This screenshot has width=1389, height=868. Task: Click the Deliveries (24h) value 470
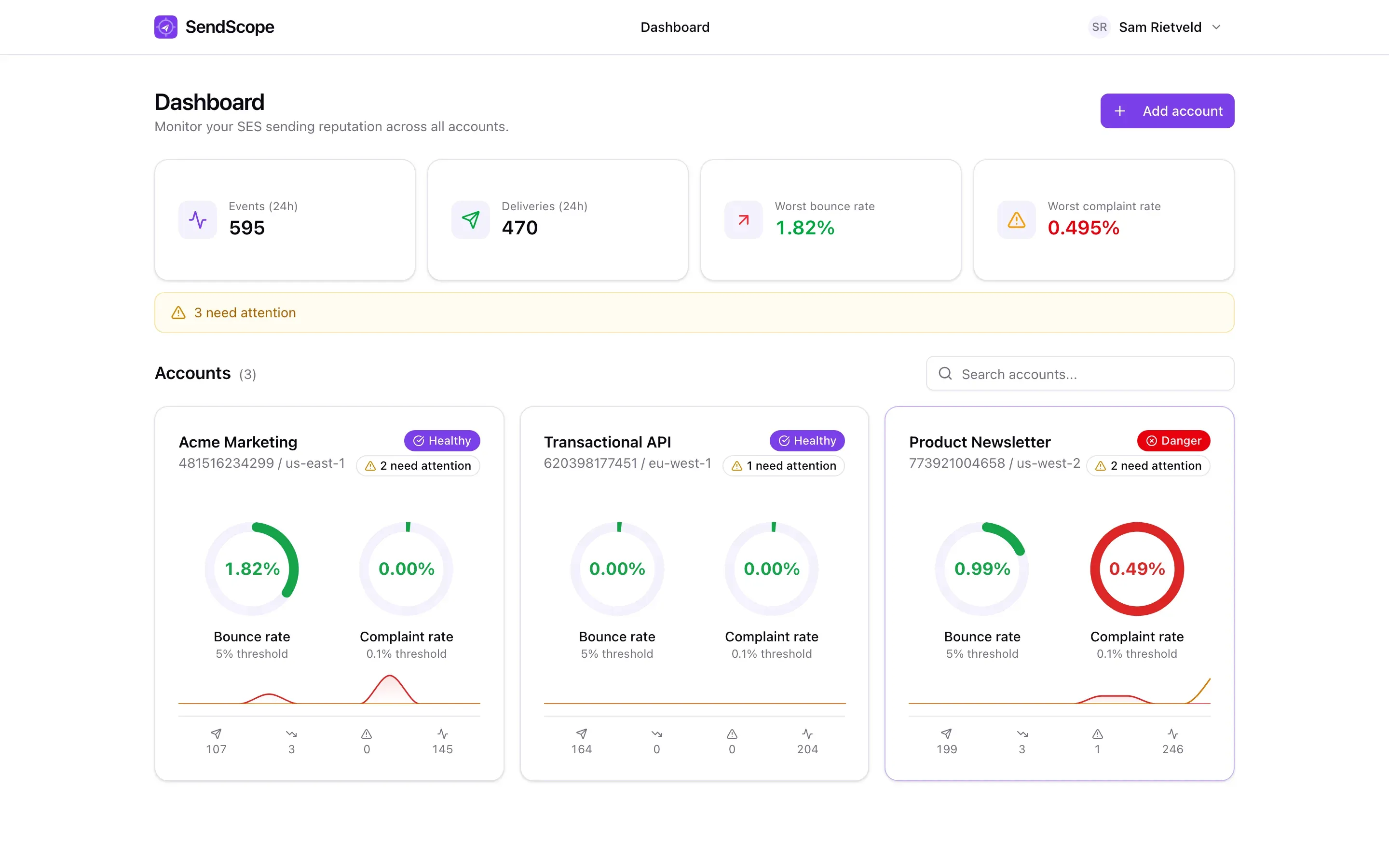point(519,228)
